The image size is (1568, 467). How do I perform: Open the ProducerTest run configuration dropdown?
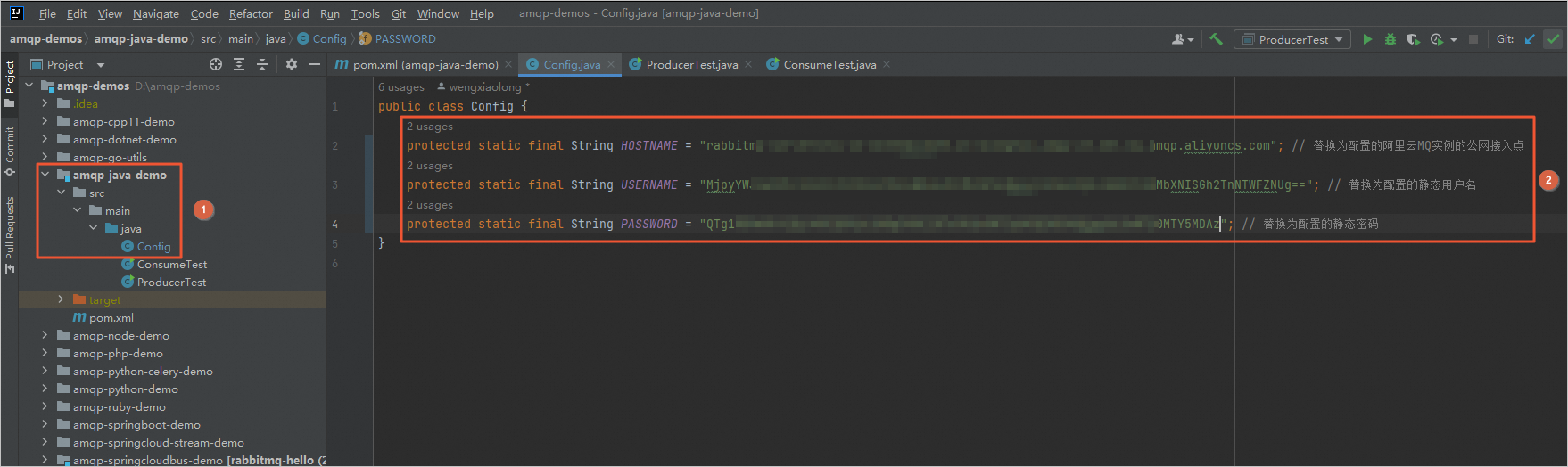pos(1292,39)
